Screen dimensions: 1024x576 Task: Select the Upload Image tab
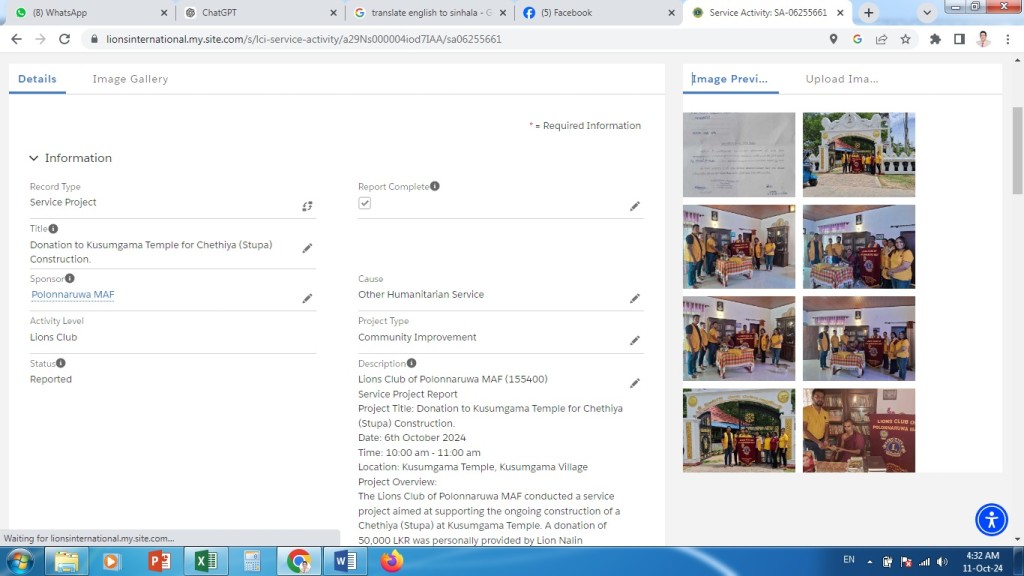[842, 79]
